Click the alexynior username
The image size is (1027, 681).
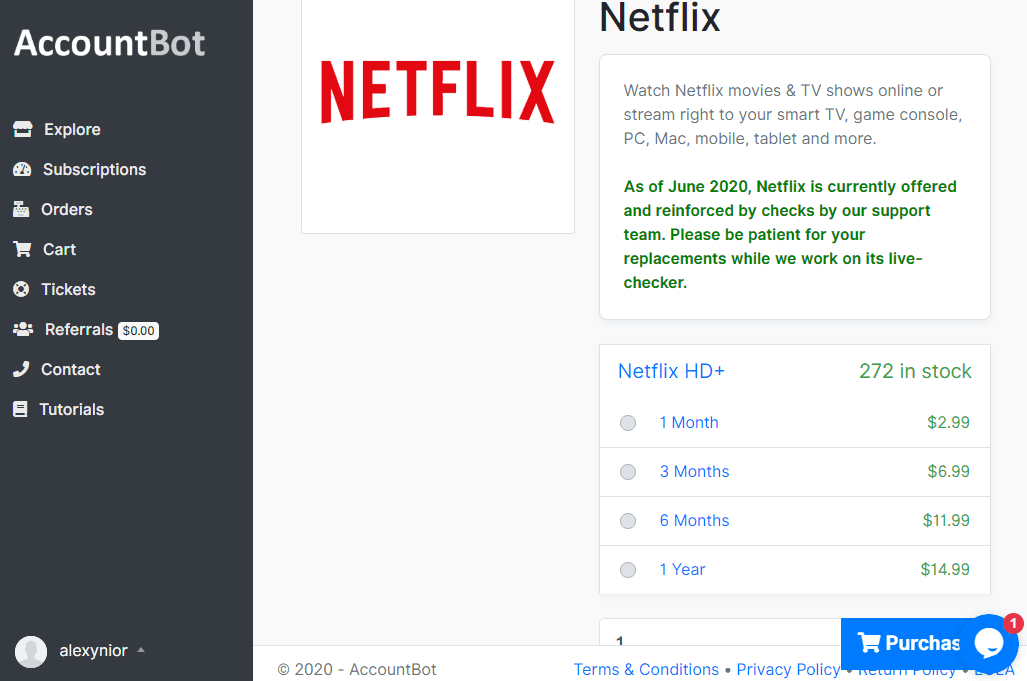point(94,651)
